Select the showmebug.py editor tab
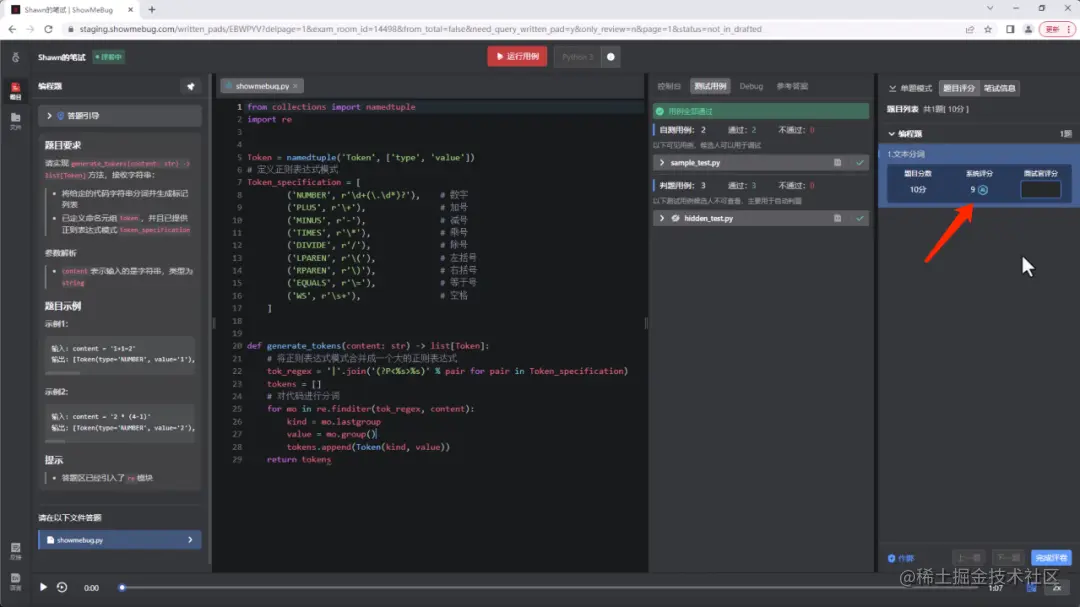The image size is (1080, 607). [x=262, y=86]
